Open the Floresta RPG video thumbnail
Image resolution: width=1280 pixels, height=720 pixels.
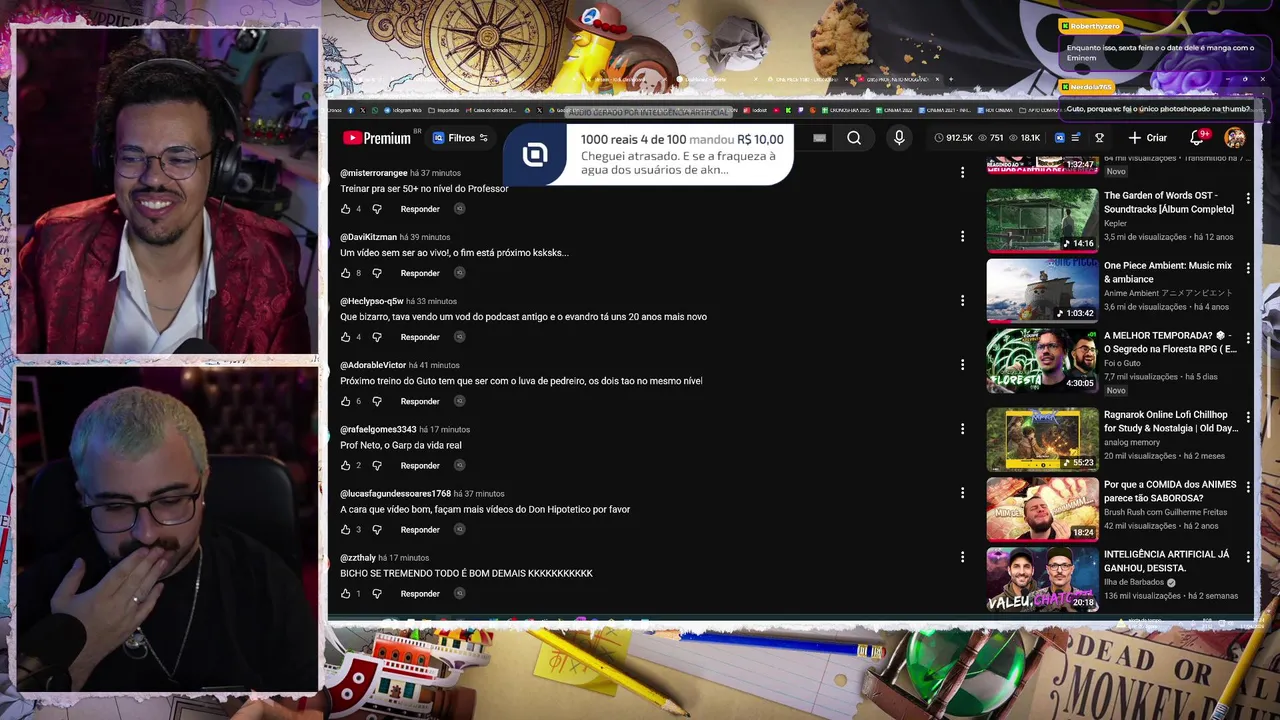pyautogui.click(x=1042, y=360)
